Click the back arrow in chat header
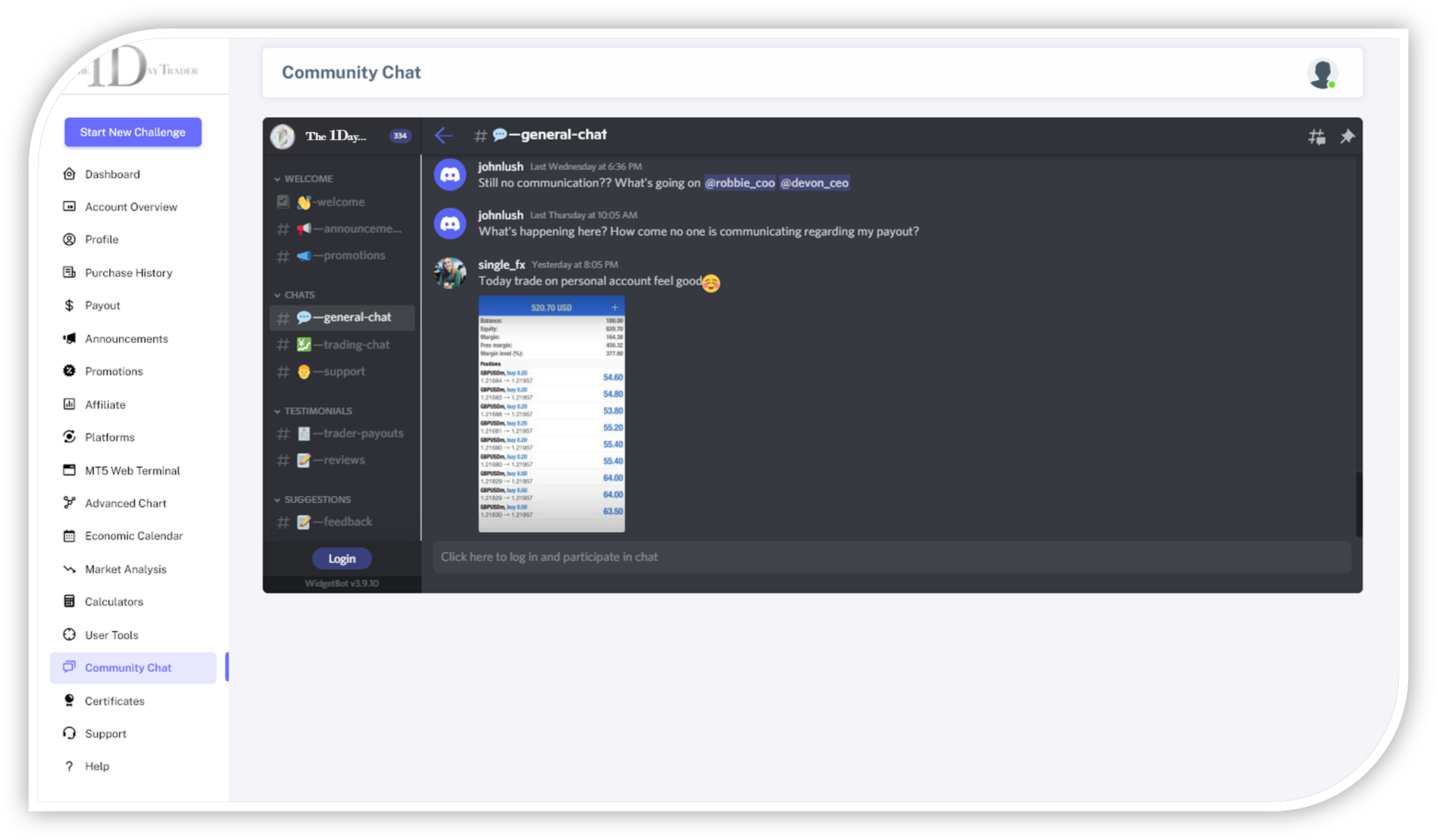Viewport: 1437px width, 840px height. (444, 135)
